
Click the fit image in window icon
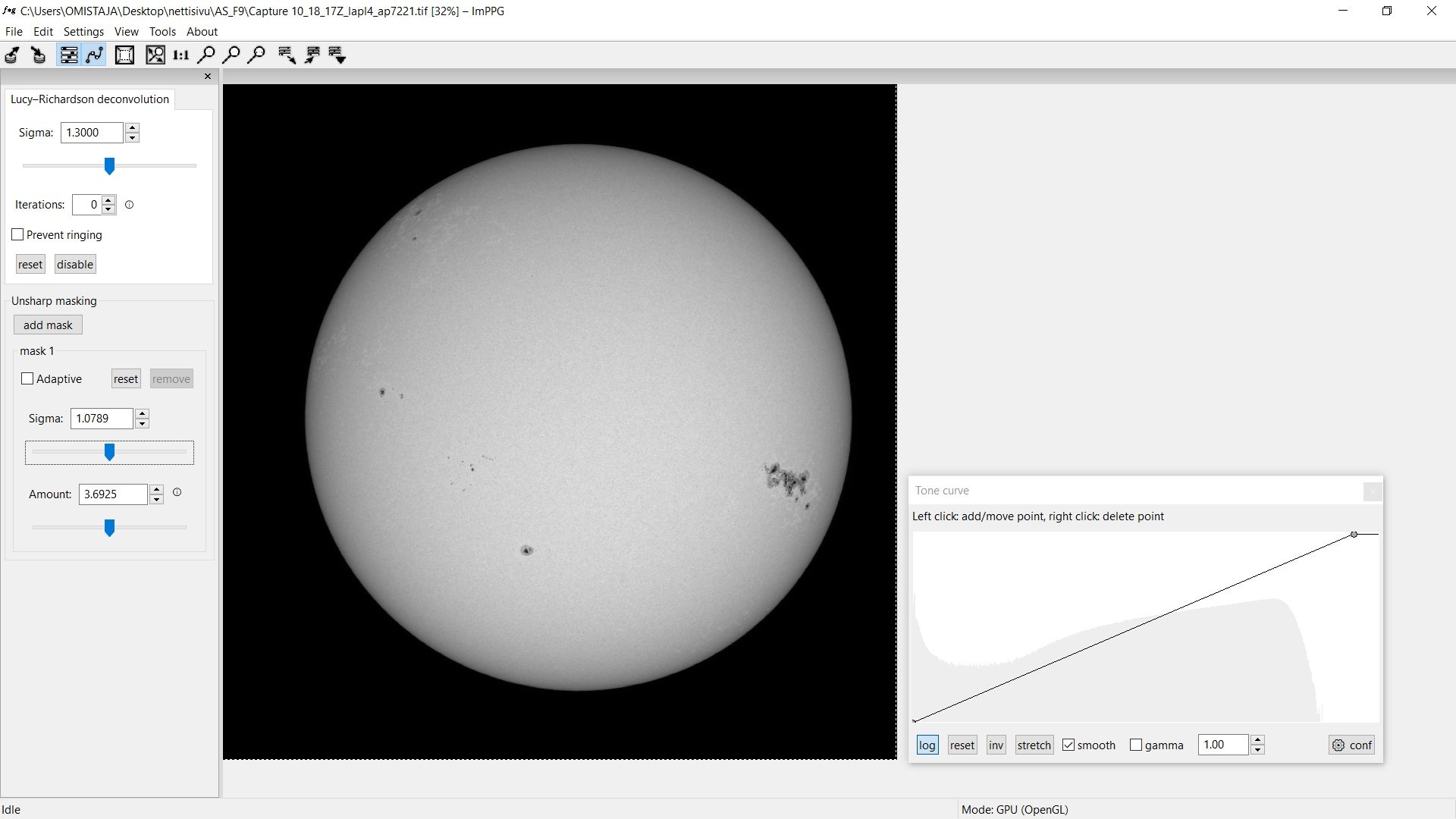point(155,55)
